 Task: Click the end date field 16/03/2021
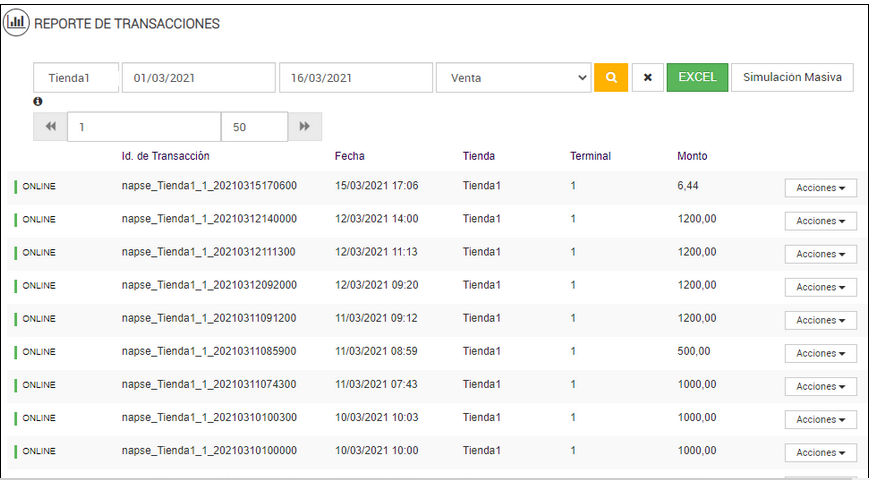click(355, 78)
